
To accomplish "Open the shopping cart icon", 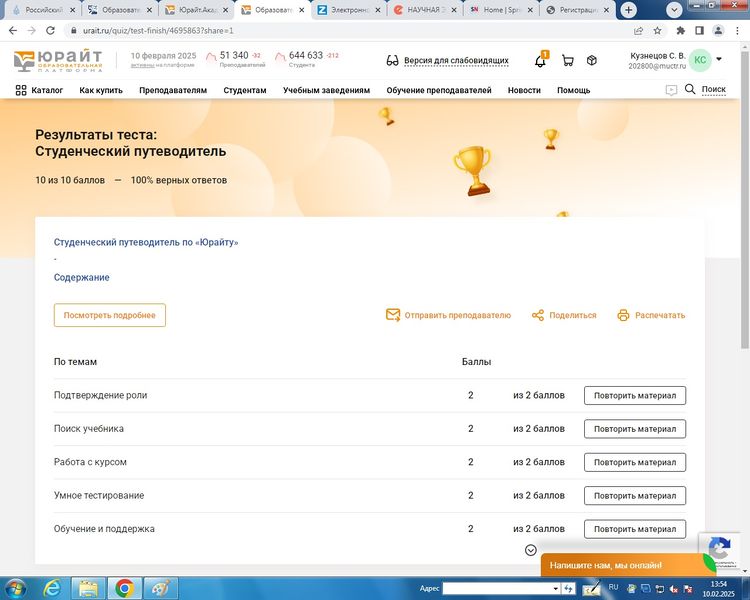I will pos(568,60).
